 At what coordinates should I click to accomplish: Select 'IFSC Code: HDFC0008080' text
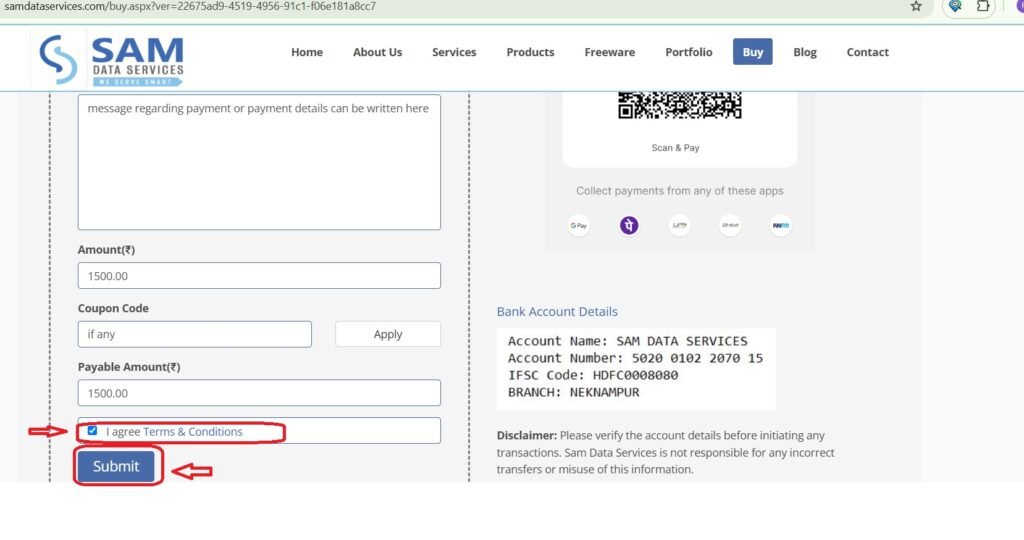(x=593, y=375)
